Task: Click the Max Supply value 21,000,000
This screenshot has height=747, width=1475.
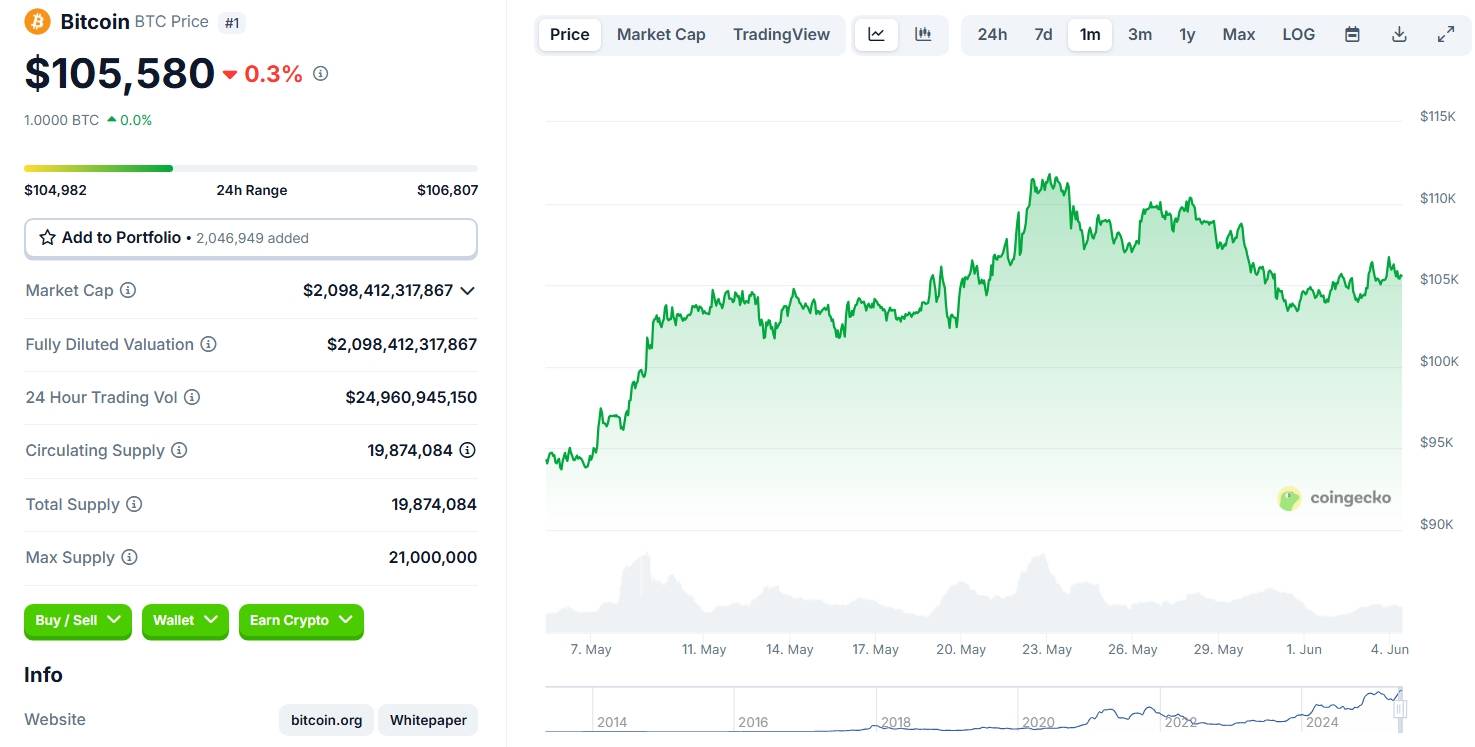Action: tap(432, 557)
